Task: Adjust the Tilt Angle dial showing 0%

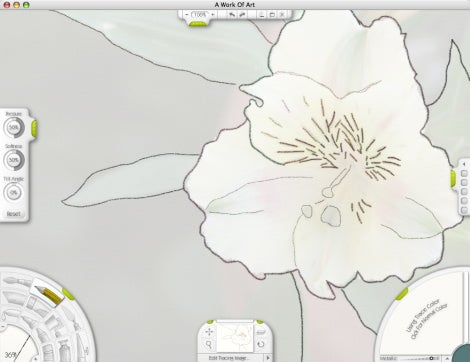Action: pyautogui.click(x=14, y=192)
